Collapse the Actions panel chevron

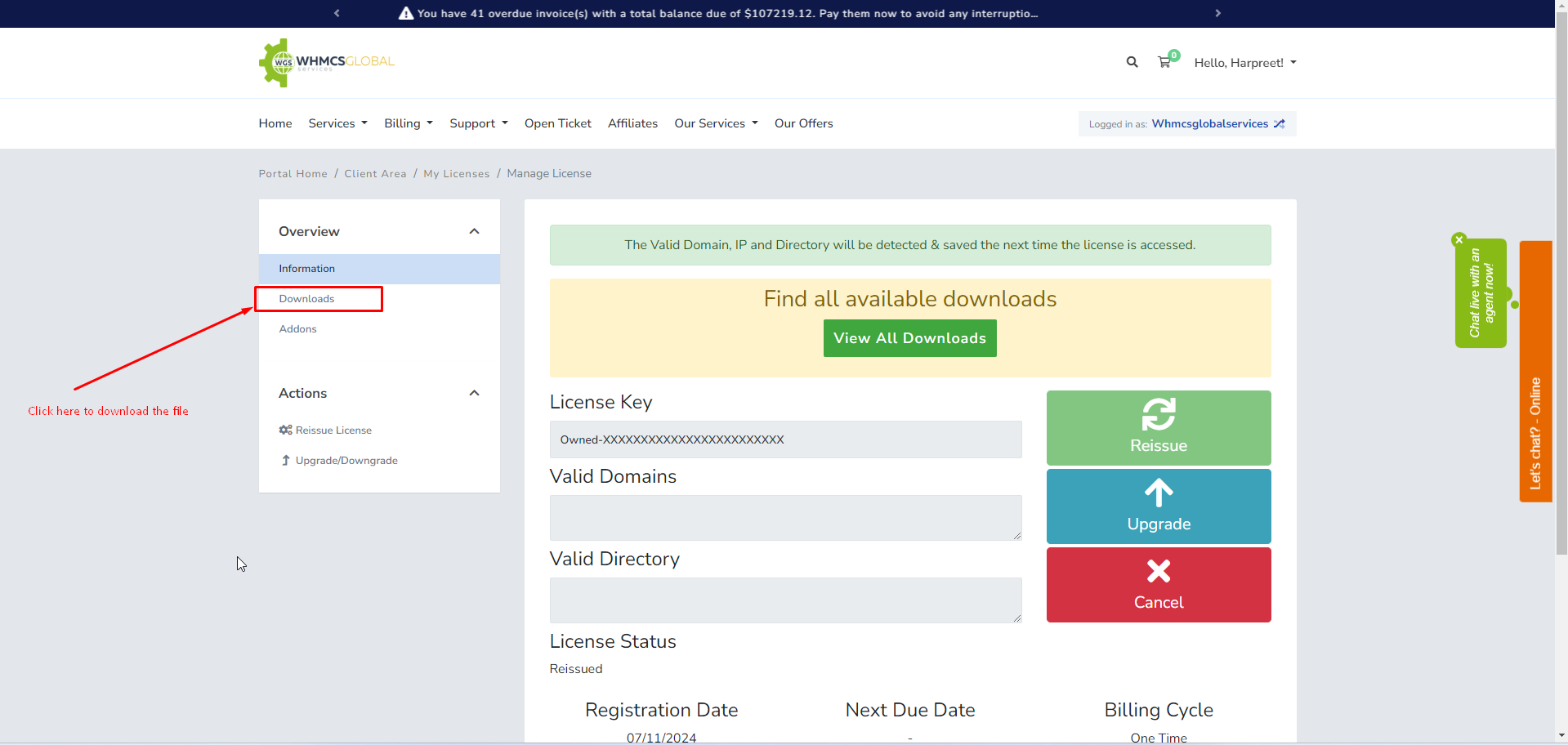click(x=474, y=393)
